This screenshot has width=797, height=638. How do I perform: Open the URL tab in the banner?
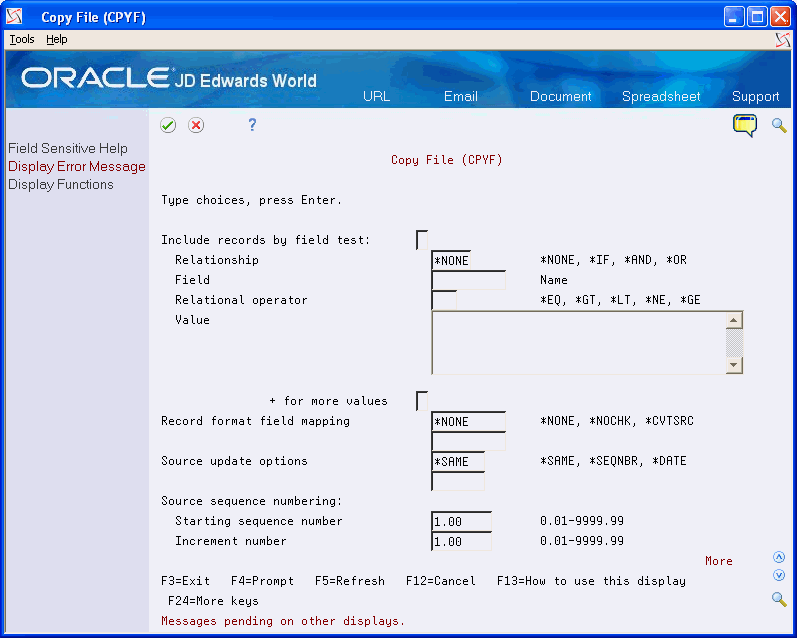[377, 96]
